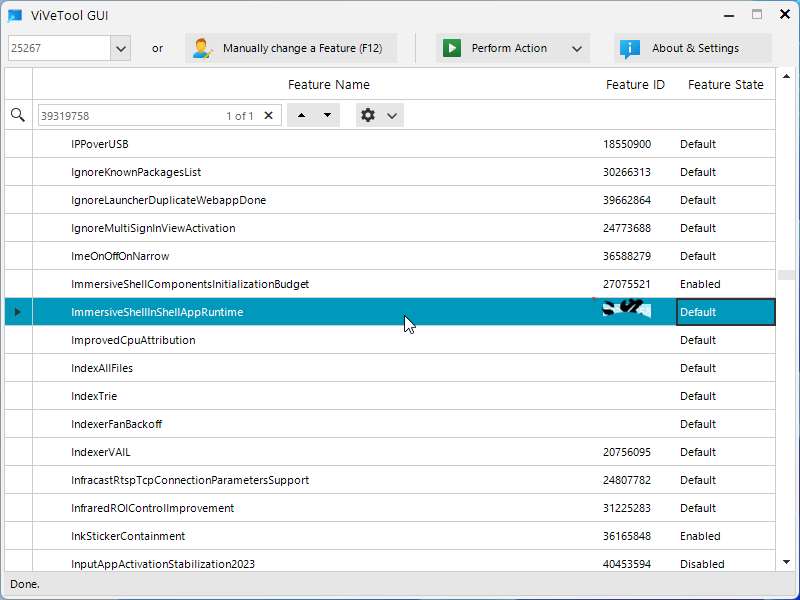The image size is (800, 600).
Task: Expand the build number 25267 dropdown
Action: coord(121,48)
